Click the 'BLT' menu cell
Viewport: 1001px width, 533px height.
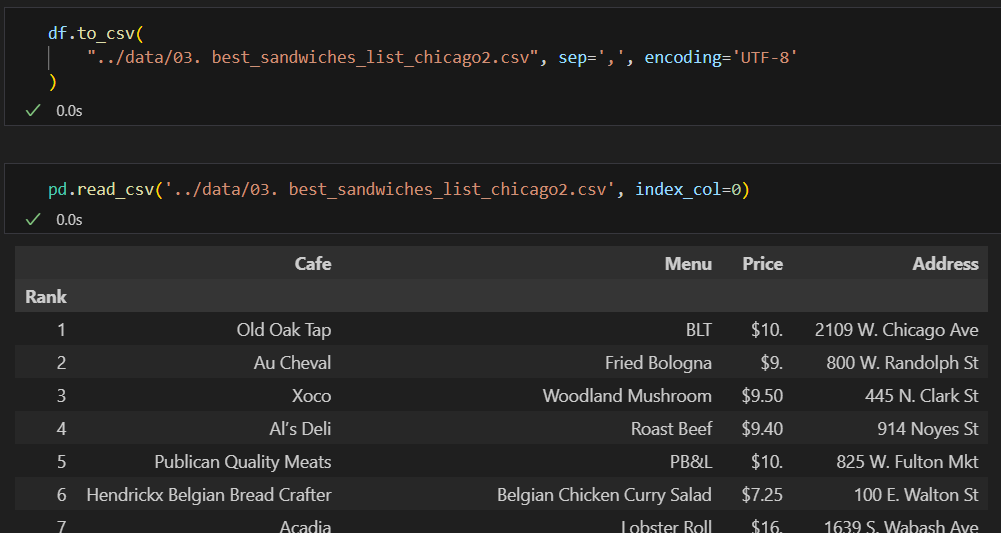699,330
